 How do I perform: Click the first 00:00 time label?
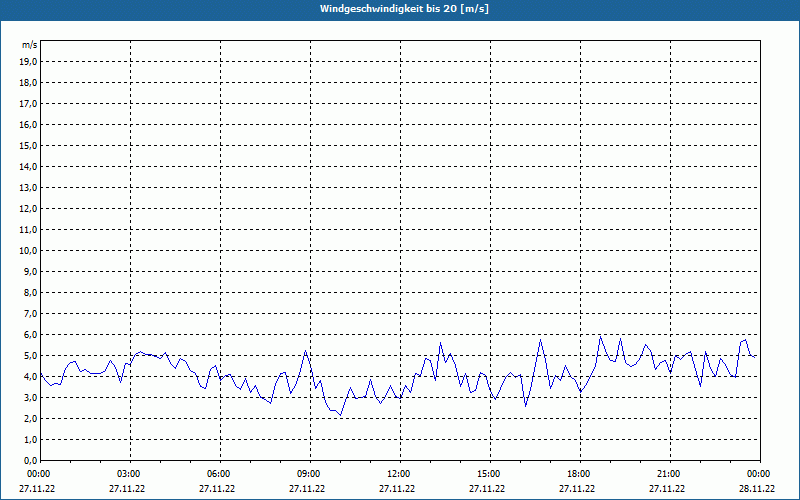pyautogui.click(x=38, y=474)
